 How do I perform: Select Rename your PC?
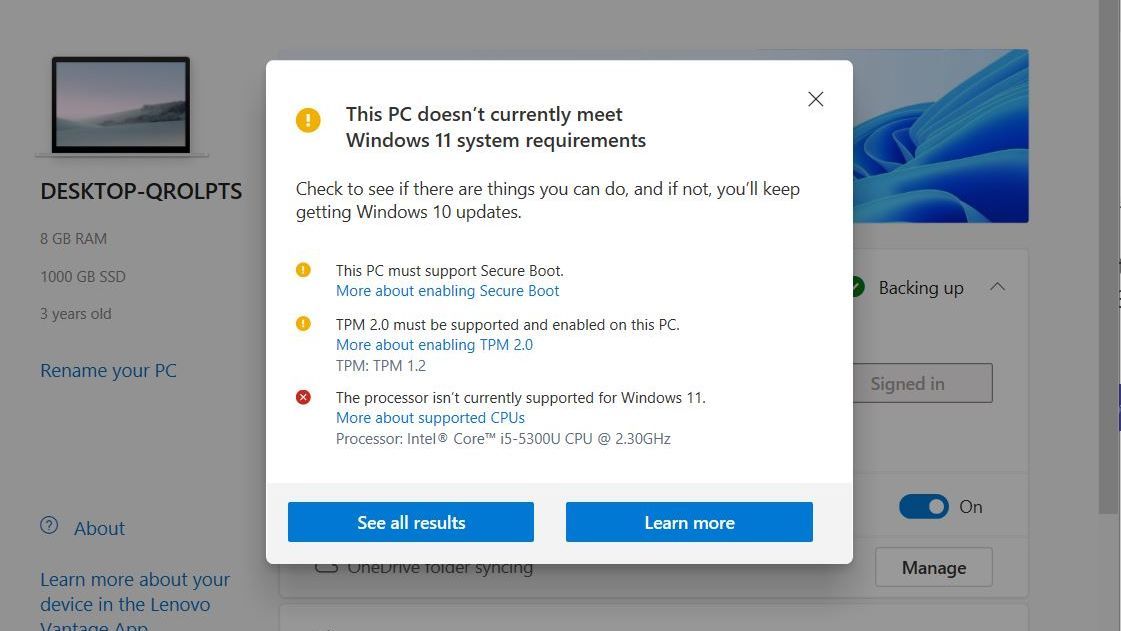click(107, 370)
